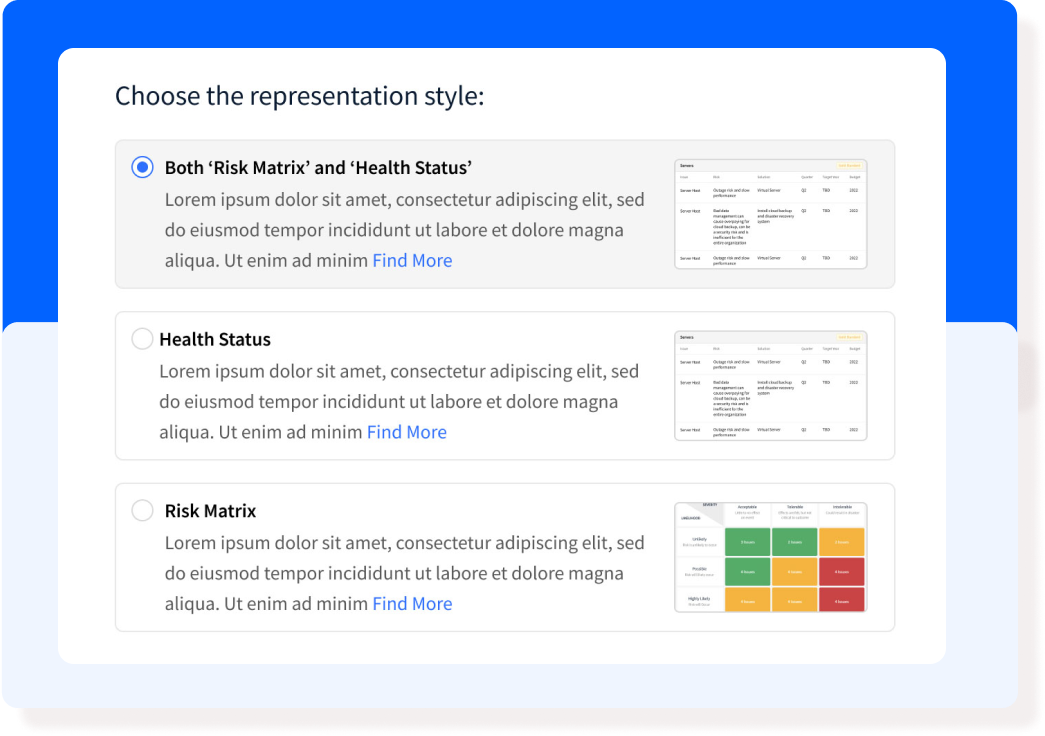Choose the Health Status radio button
Viewport: 1045px width, 736px height.
coord(142,339)
